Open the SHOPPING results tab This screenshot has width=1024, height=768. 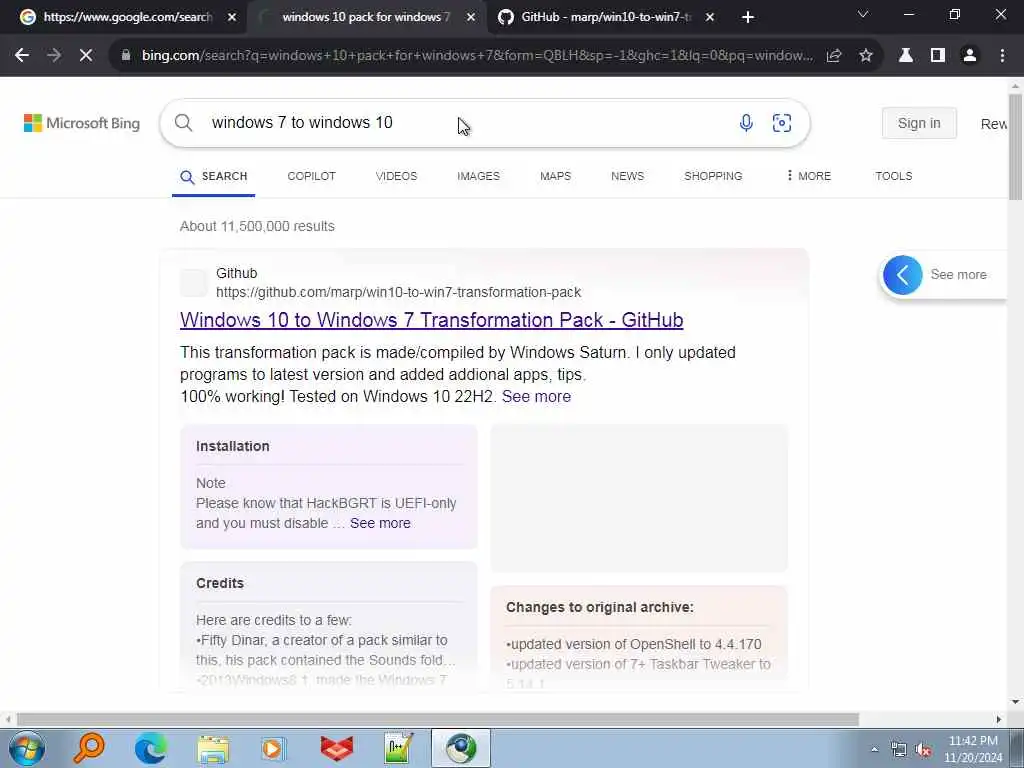[x=713, y=176]
